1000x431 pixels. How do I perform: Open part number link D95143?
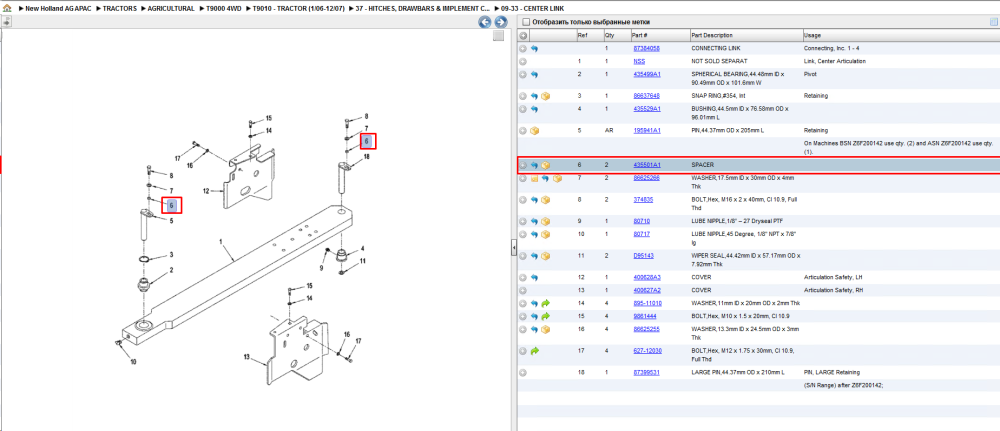[x=643, y=256]
